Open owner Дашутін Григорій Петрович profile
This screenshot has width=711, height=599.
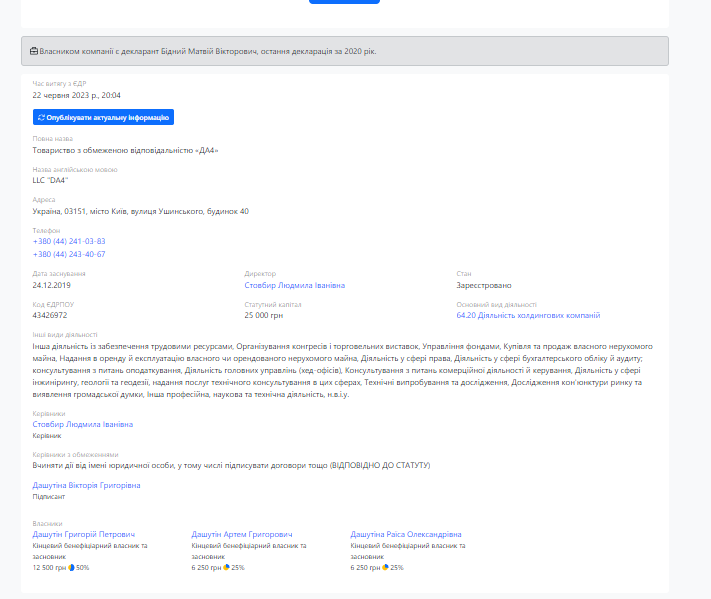click(x=83, y=534)
